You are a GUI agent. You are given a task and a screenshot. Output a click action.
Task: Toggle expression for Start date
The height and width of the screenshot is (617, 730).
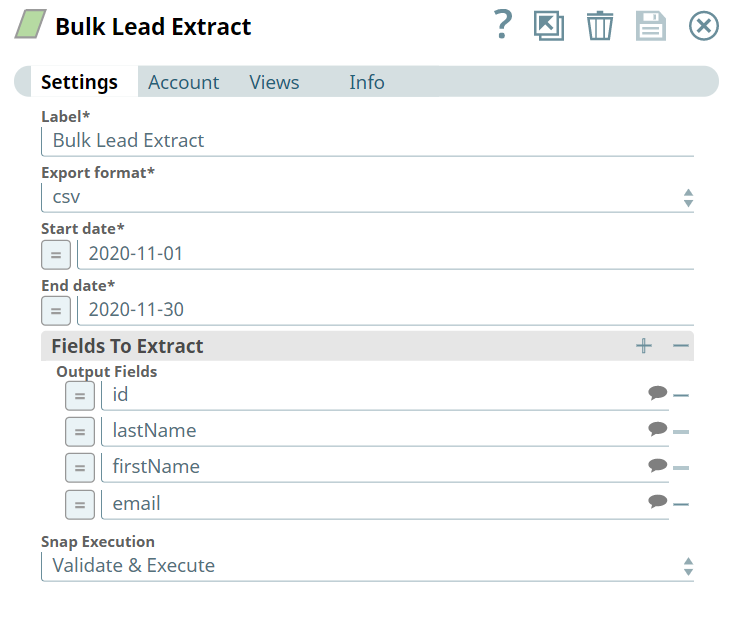point(56,255)
